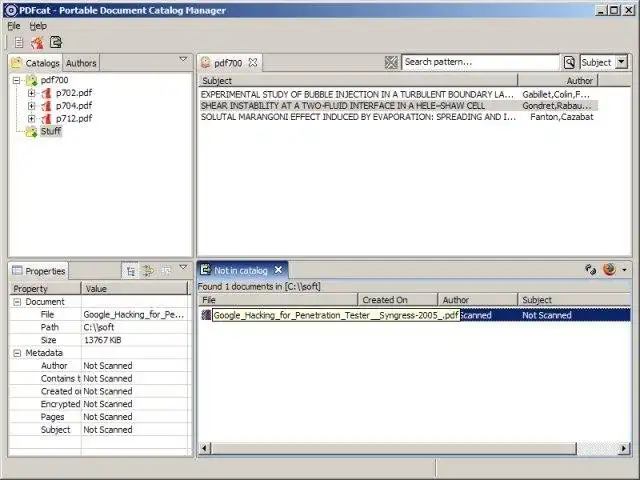Select p712.pdf in the catalog tree

pyautogui.click(x=74, y=118)
